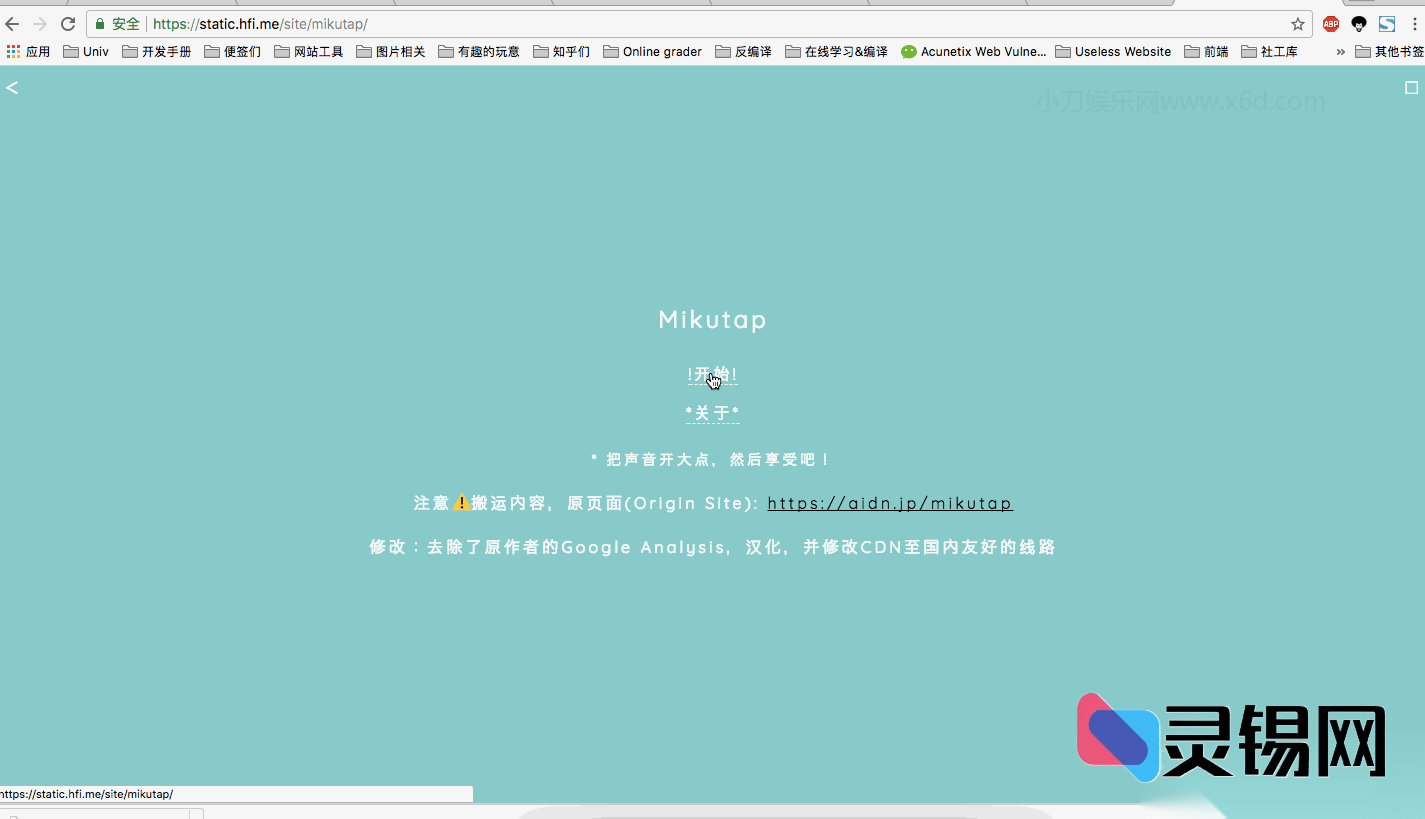This screenshot has width=1425, height=819.
Task: Open the 前端 bookmarks folder
Action: pos(1206,51)
